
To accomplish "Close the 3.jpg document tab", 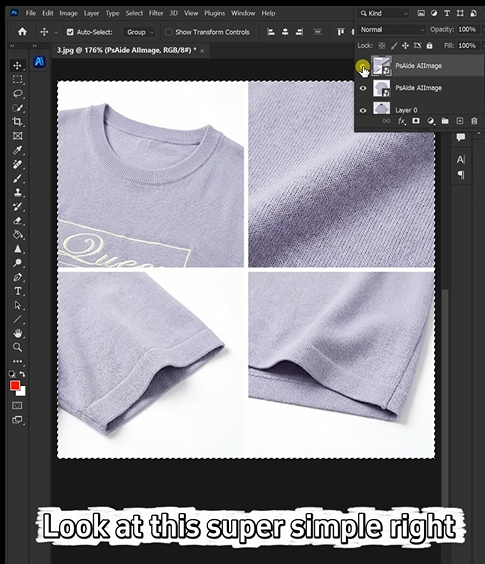I will pyautogui.click(x=202, y=51).
